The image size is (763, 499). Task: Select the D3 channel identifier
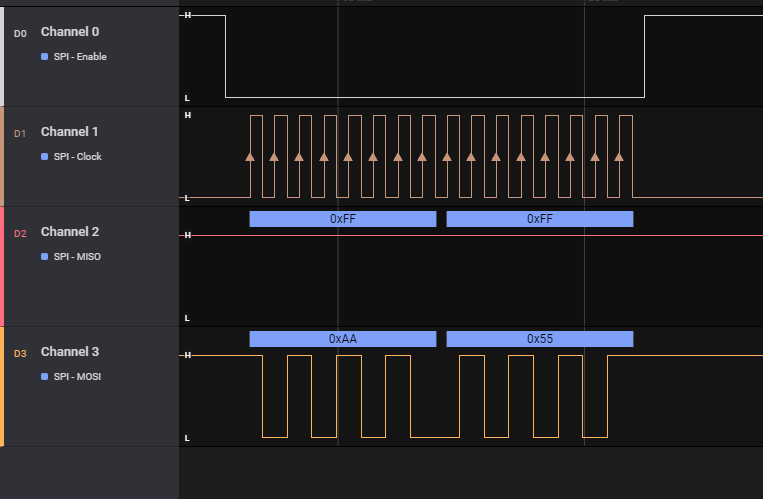[x=20, y=353]
